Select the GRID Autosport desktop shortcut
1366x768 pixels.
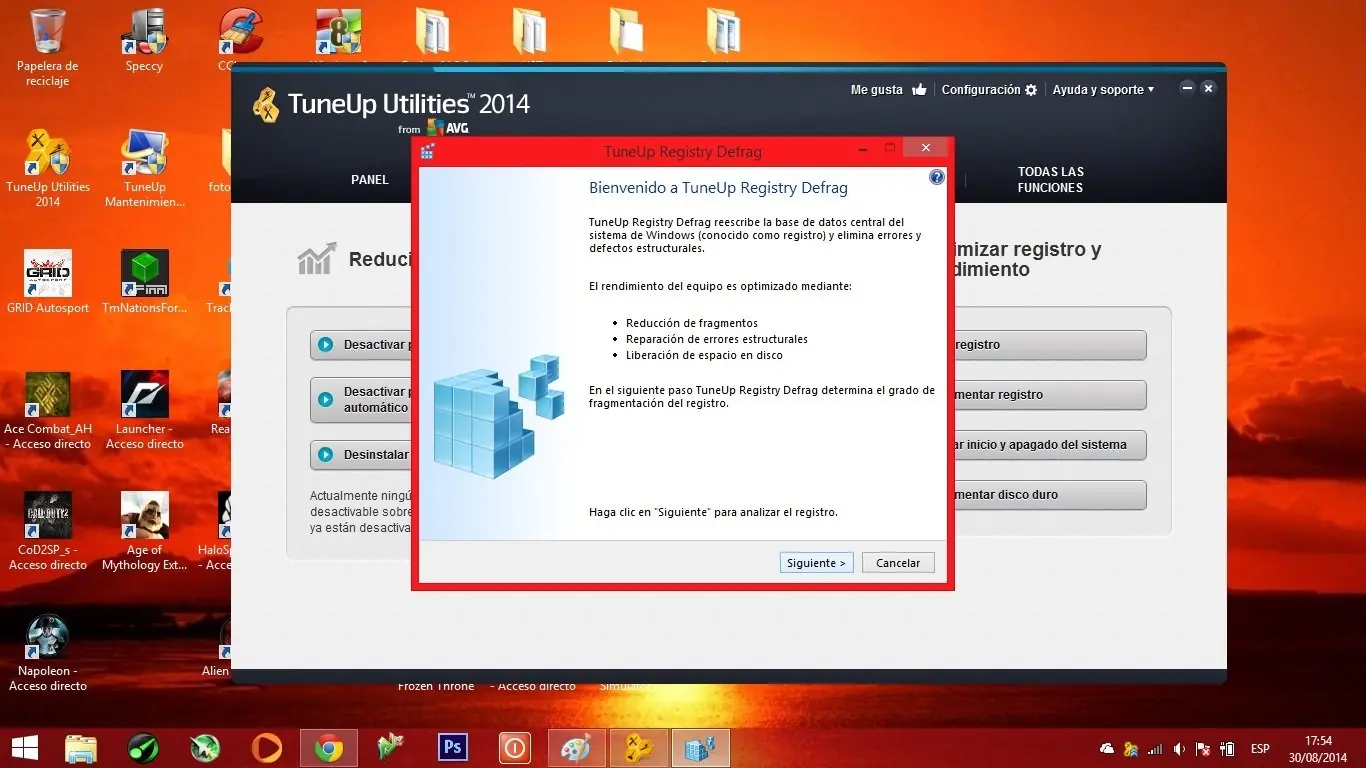click(48, 283)
